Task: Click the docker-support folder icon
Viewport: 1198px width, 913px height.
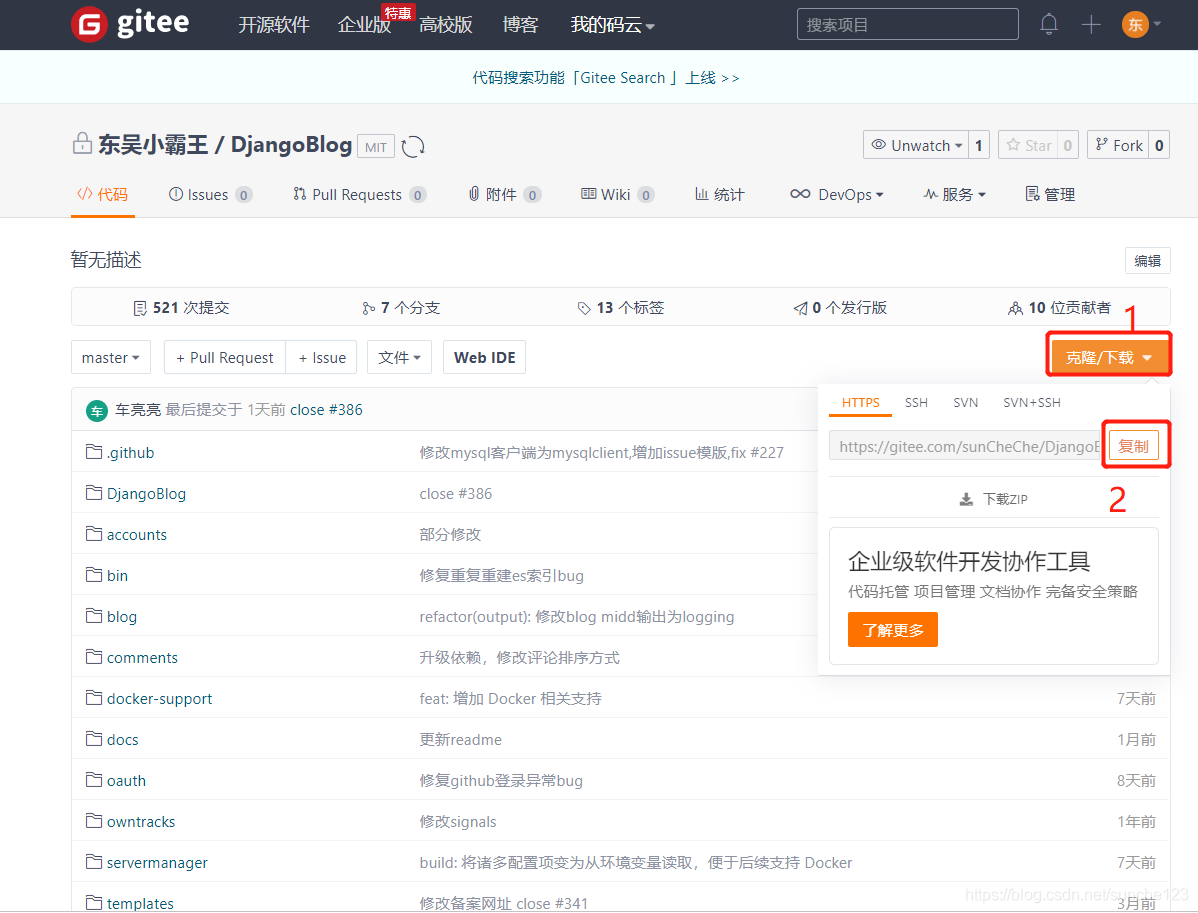Action: (x=94, y=698)
